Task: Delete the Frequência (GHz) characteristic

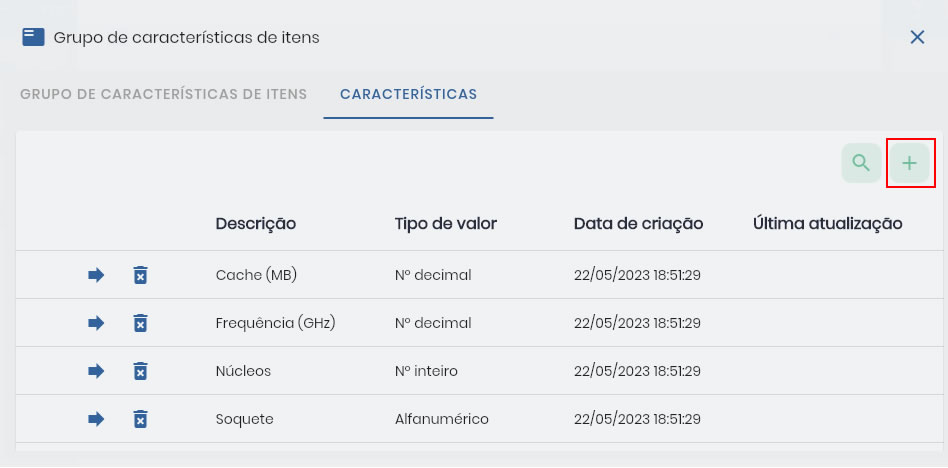Action: pos(140,323)
